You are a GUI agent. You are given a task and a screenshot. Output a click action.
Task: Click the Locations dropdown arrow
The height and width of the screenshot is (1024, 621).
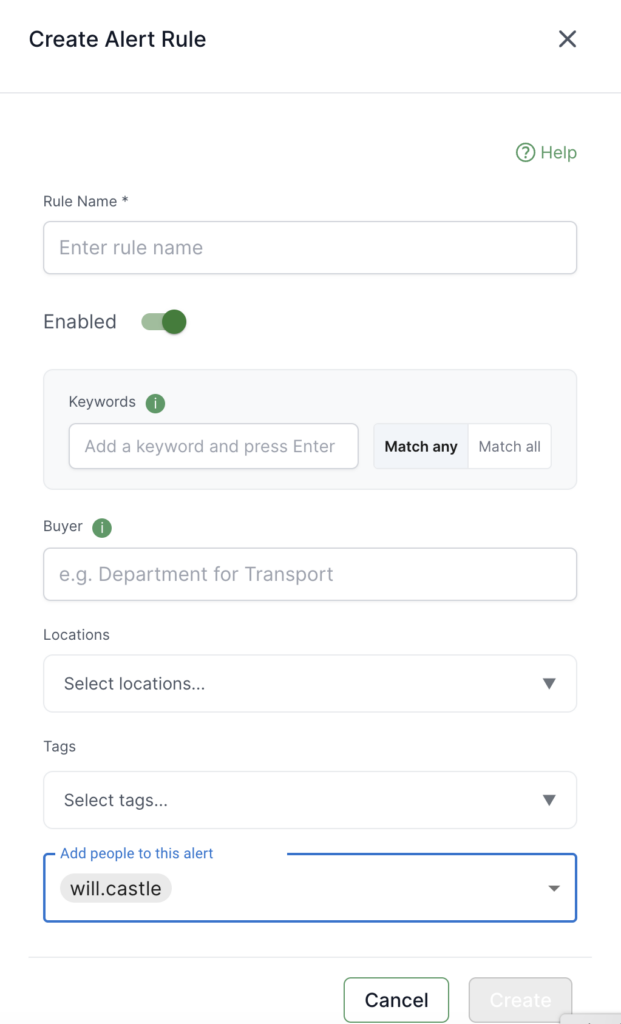[548, 684]
